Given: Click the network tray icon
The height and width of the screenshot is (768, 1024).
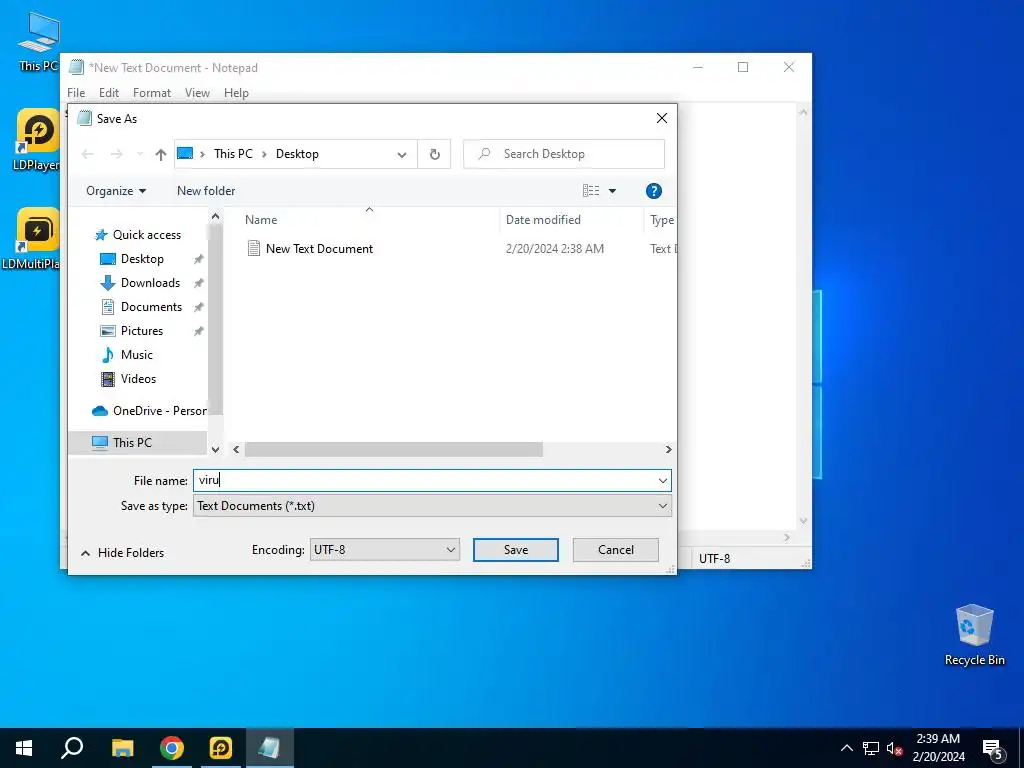Looking at the screenshot, I should click(871, 748).
